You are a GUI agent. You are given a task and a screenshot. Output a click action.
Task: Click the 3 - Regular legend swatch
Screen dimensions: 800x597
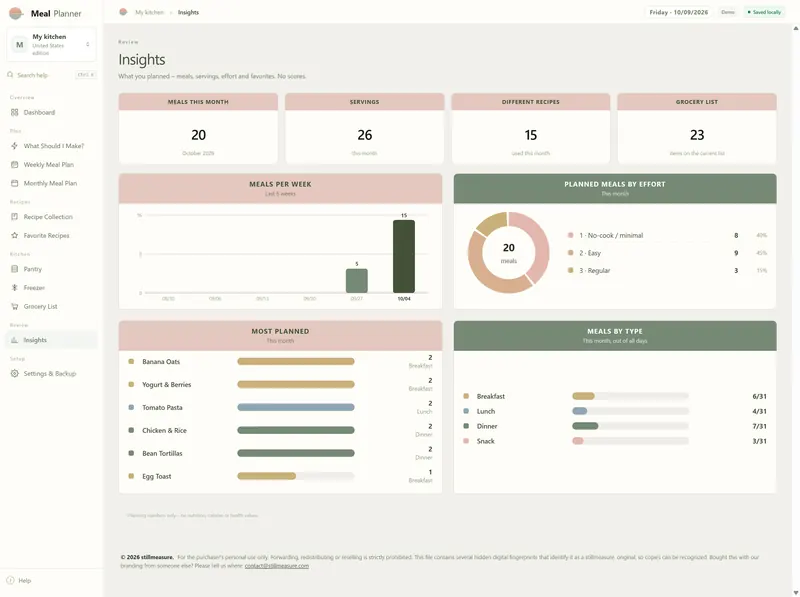click(570, 270)
